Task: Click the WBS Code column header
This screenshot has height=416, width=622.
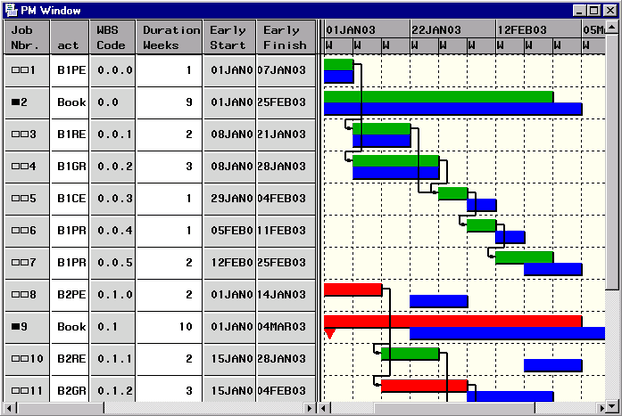Action: tap(110, 37)
